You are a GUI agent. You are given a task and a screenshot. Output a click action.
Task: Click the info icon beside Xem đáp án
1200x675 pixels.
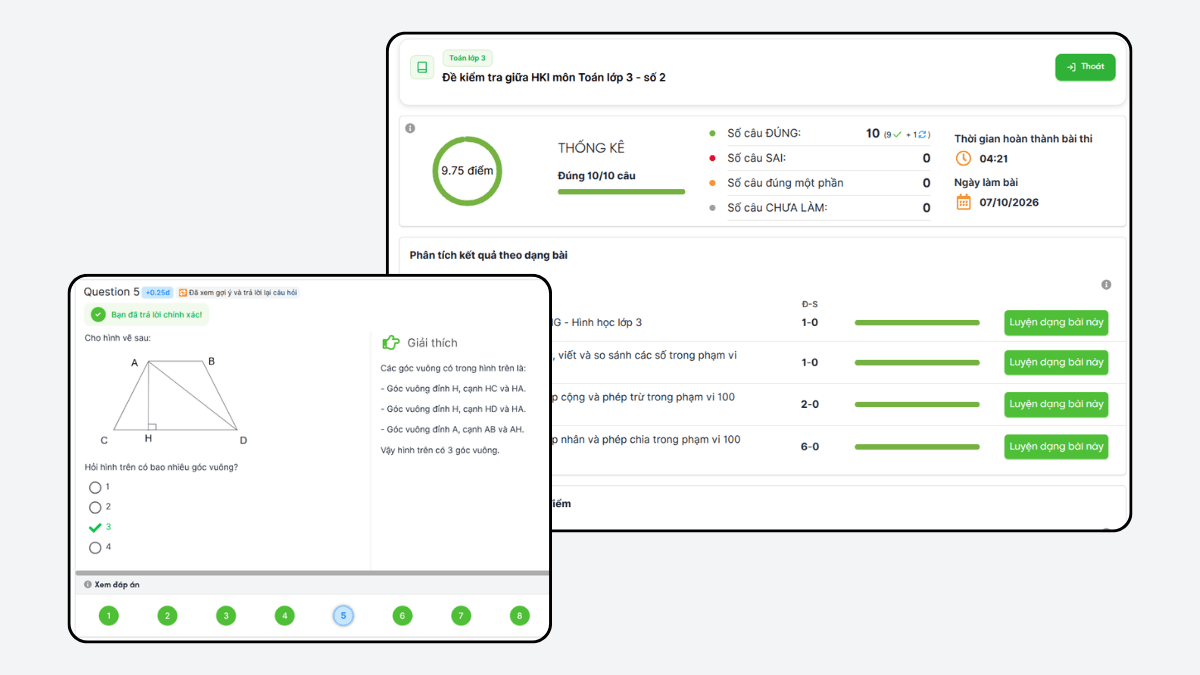click(88, 584)
